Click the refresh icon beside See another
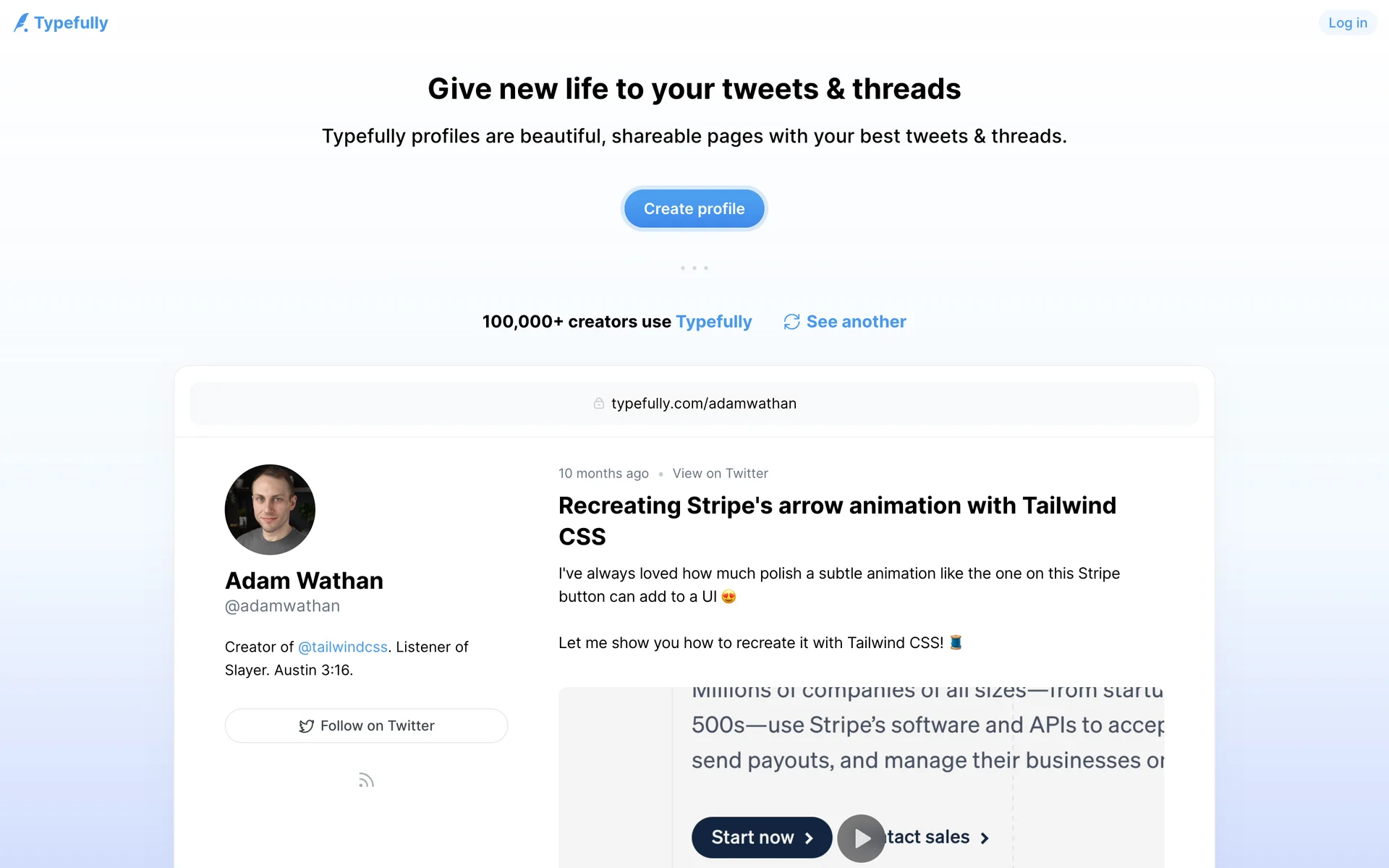Screen dimensions: 1389x868 (791, 322)
